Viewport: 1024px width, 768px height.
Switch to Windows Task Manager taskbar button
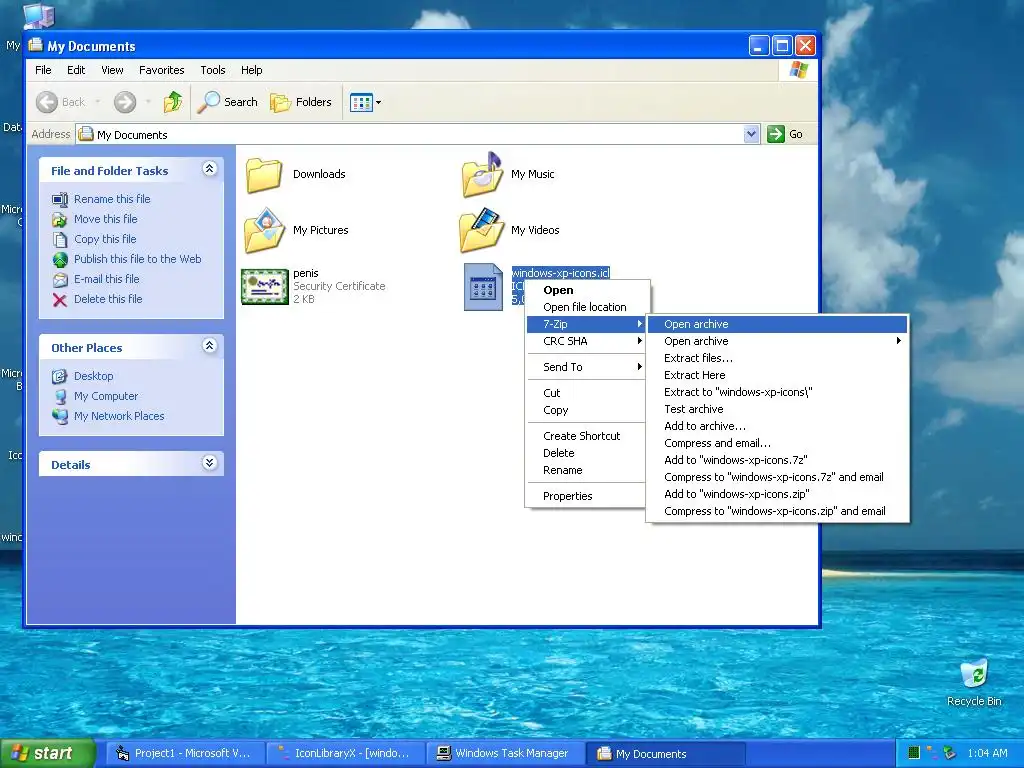pyautogui.click(x=507, y=753)
